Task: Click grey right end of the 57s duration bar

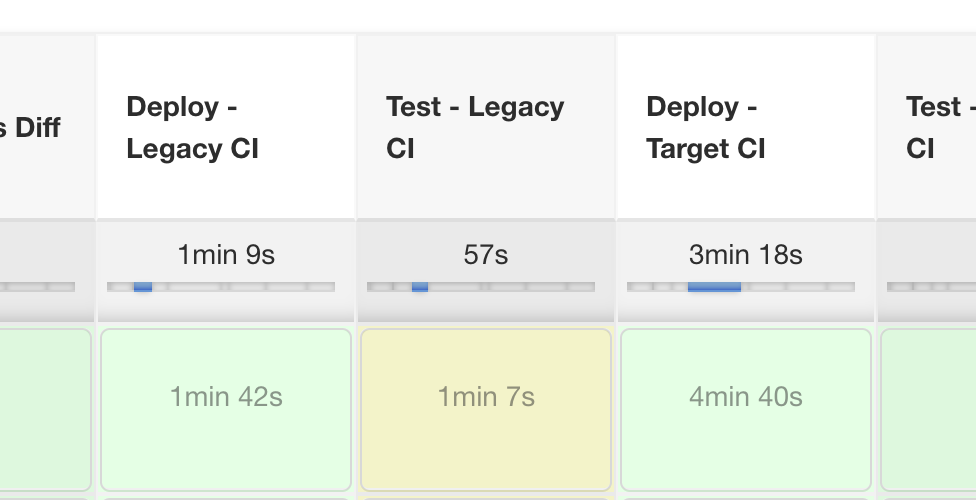Action: point(570,287)
